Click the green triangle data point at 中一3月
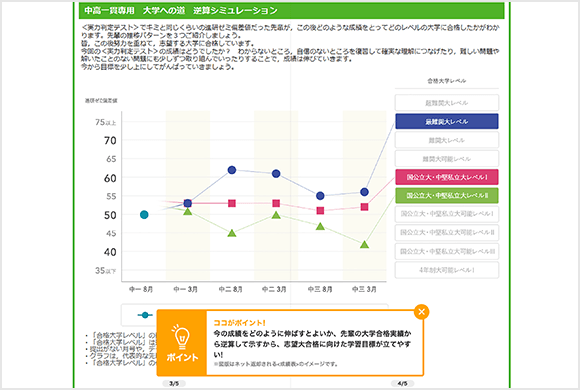 click(188, 212)
